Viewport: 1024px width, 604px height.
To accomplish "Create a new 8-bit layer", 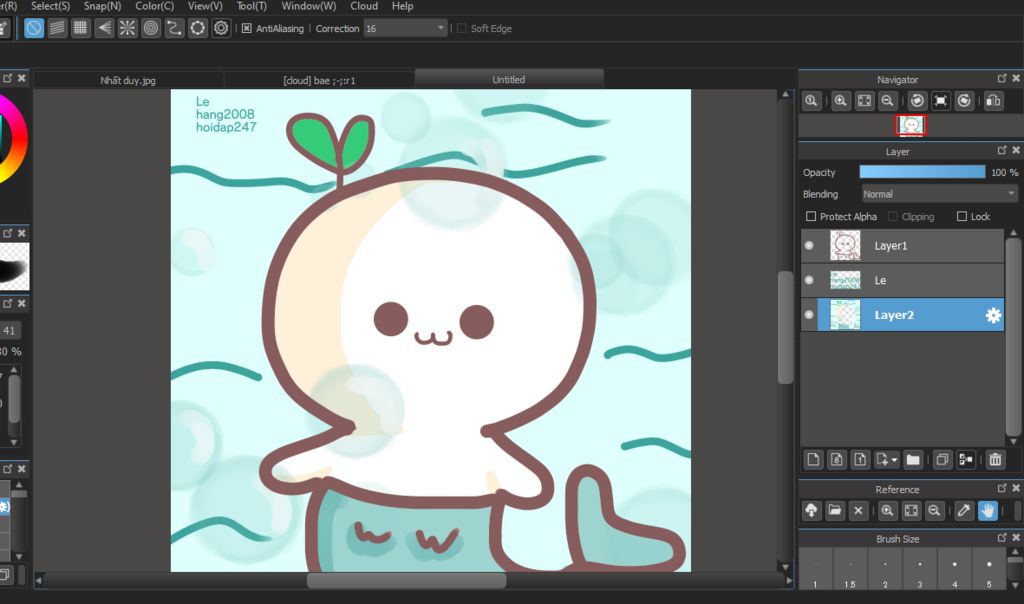I will (x=837, y=460).
